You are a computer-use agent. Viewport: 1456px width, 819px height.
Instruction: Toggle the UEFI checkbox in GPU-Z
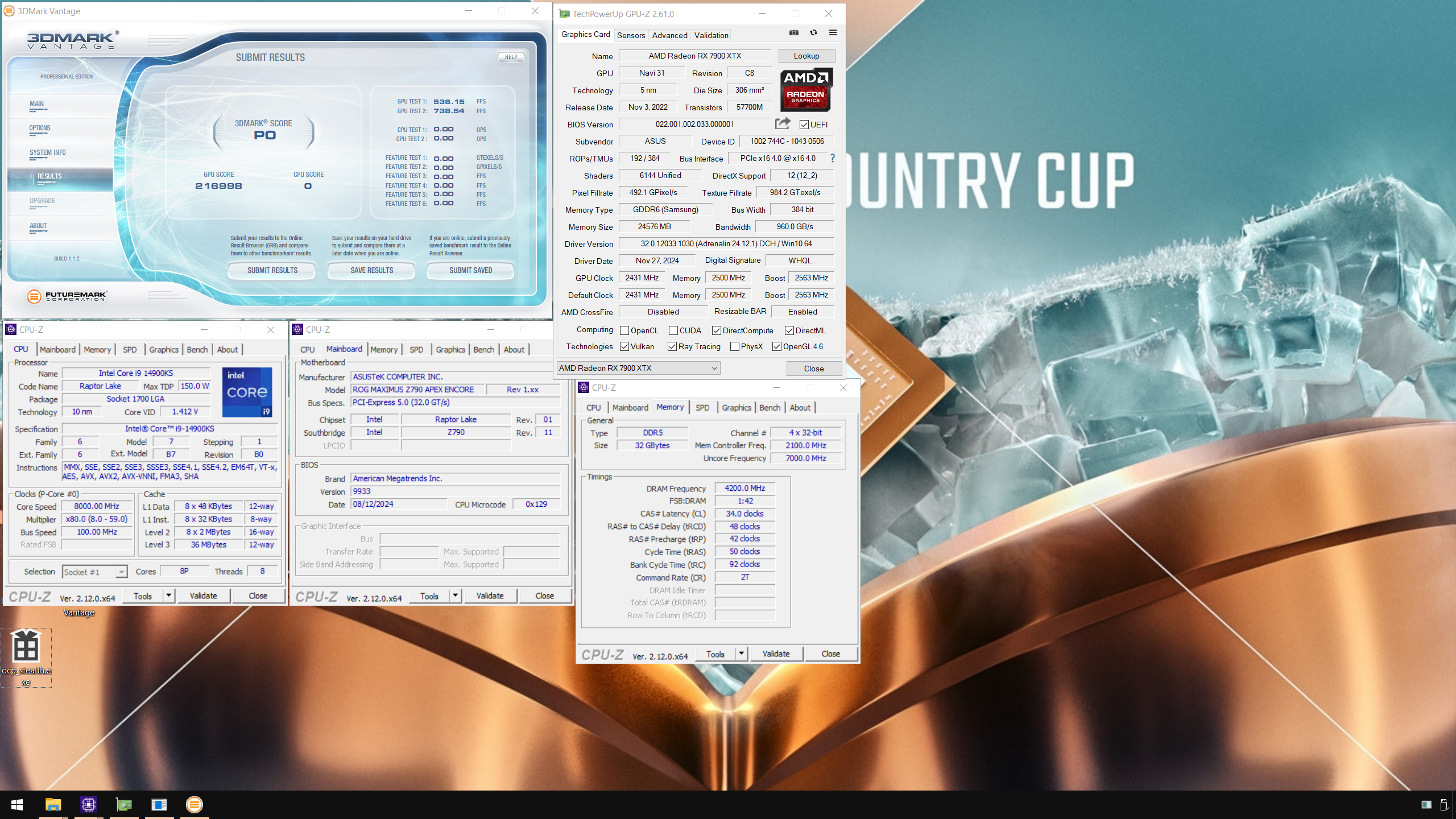pos(804,125)
